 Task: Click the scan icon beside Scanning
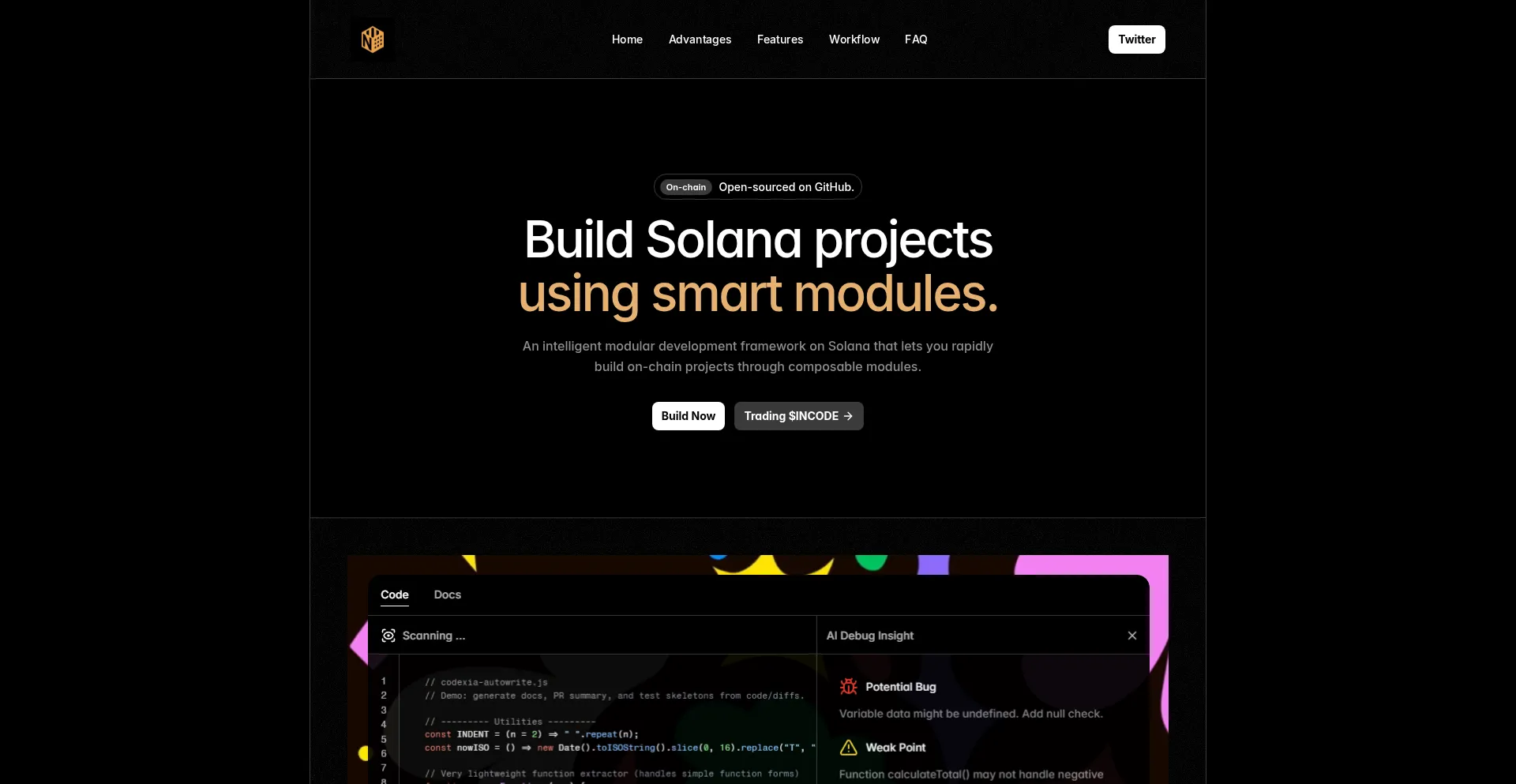pyautogui.click(x=388, y=636)
